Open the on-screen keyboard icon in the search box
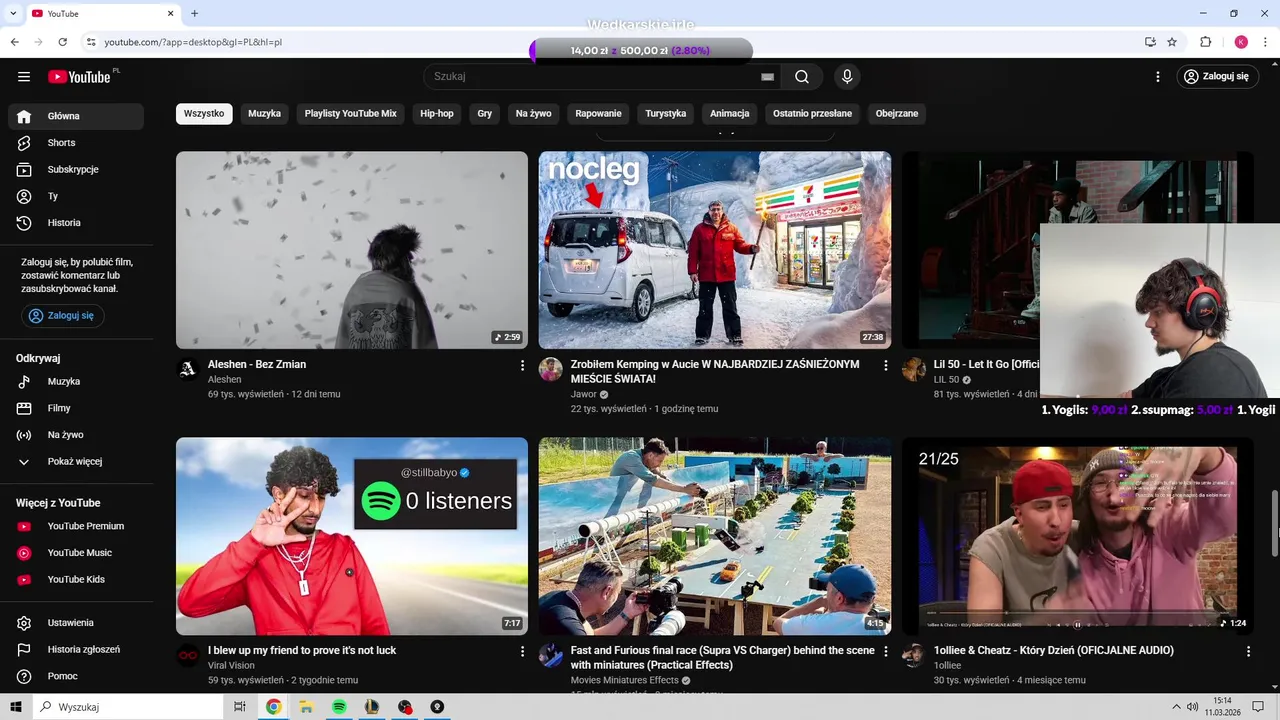This screenshot has height=720, width=1280. point(767,77)
